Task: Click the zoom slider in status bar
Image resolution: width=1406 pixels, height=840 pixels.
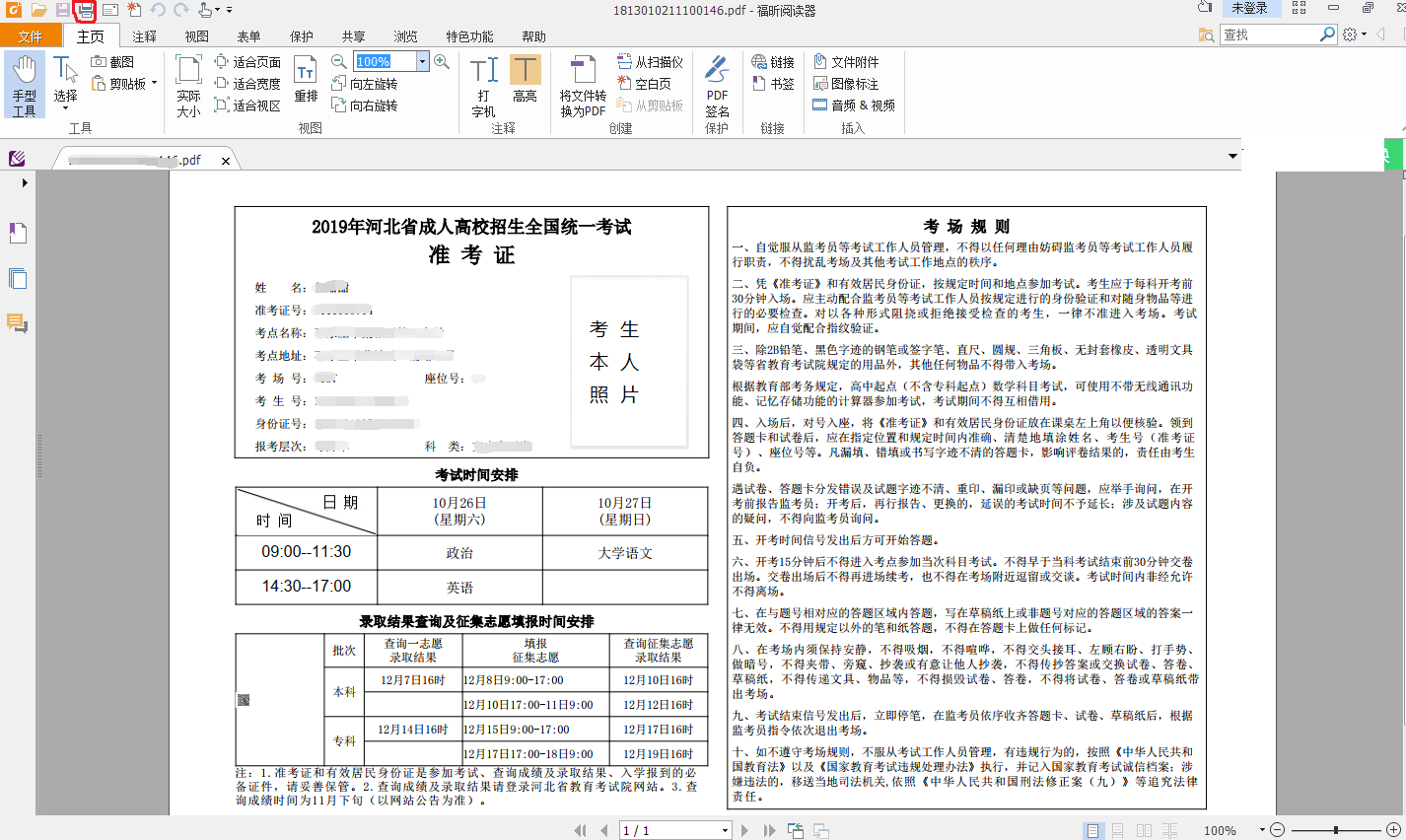Action: [1336, 830]
